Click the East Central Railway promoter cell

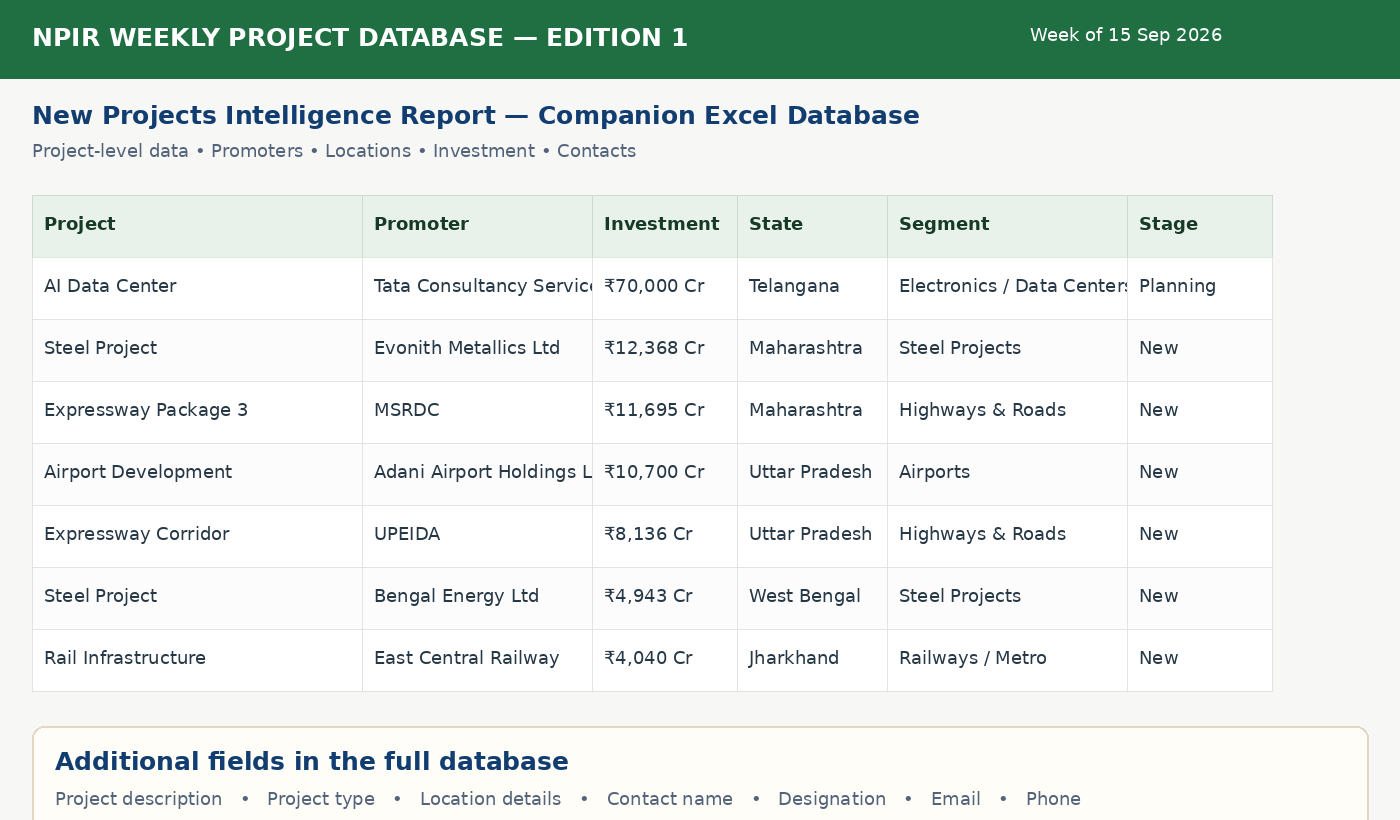[x=477, y=660]
